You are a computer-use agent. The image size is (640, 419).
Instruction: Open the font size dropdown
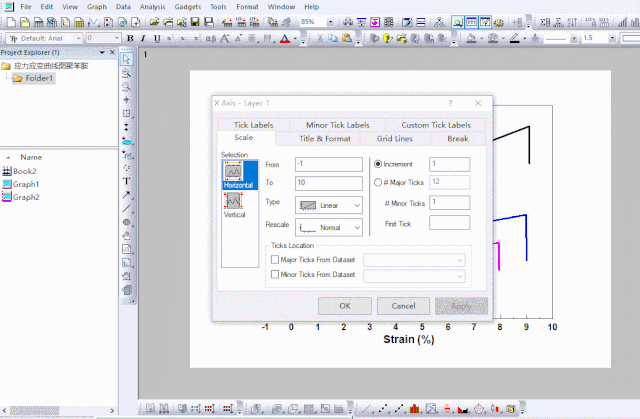pyautogui.click(x=117, y=39)
